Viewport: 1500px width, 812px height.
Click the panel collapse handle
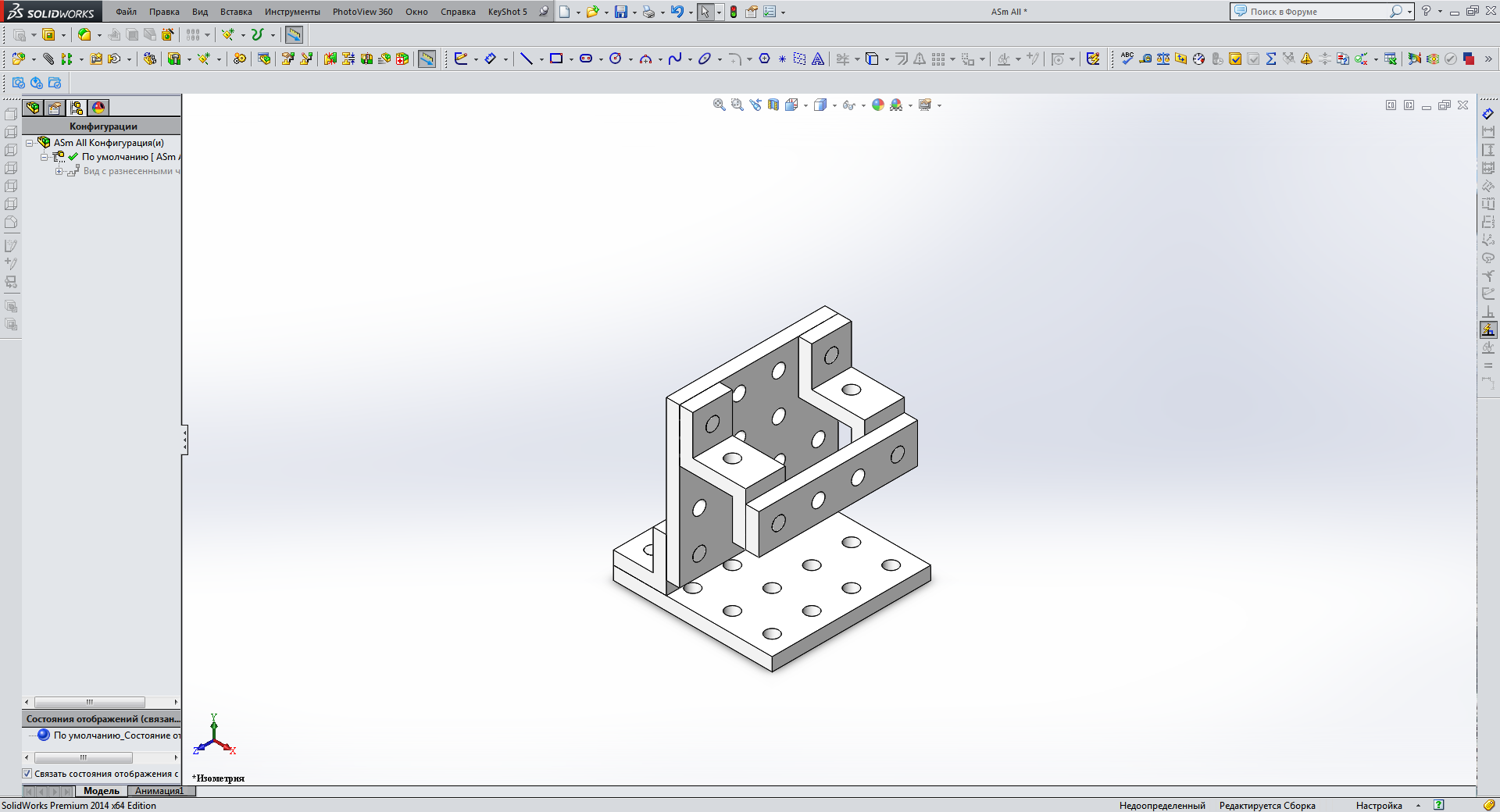pyautogui.click(x=185, y=440)
